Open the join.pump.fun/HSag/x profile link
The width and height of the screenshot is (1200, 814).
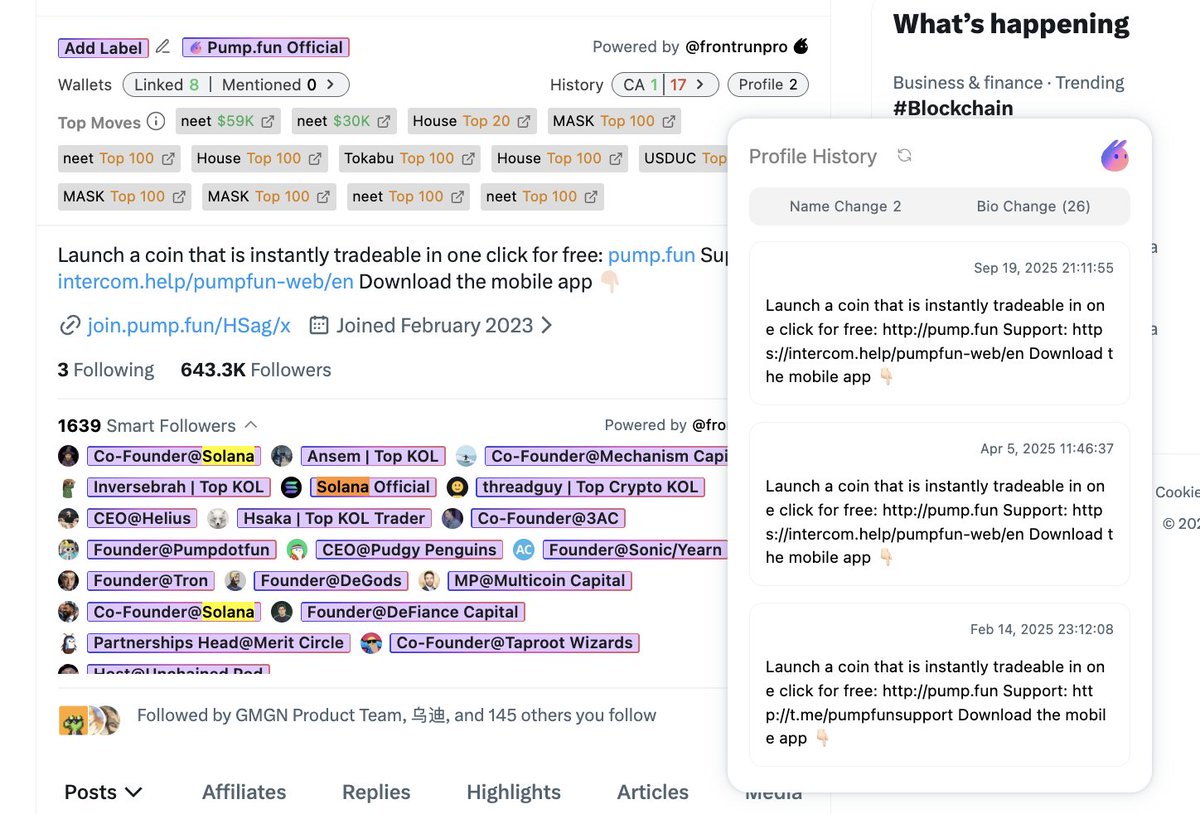[x=189, y=325]
